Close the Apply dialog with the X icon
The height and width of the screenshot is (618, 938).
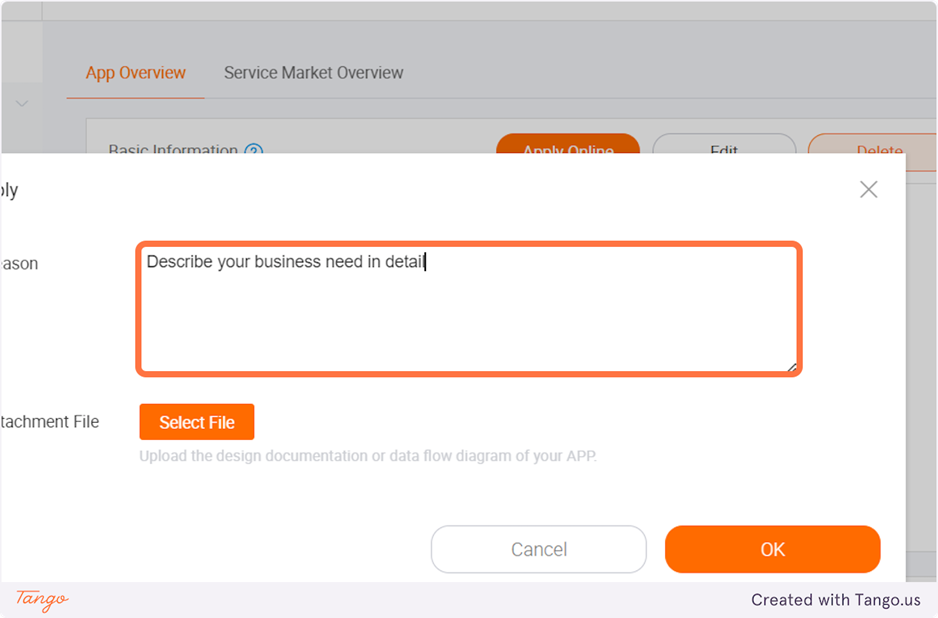[868, 190]
